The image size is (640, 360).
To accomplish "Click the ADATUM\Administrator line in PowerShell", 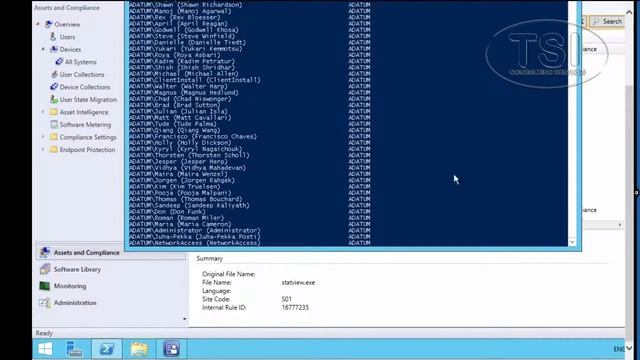I will [195, 230].
